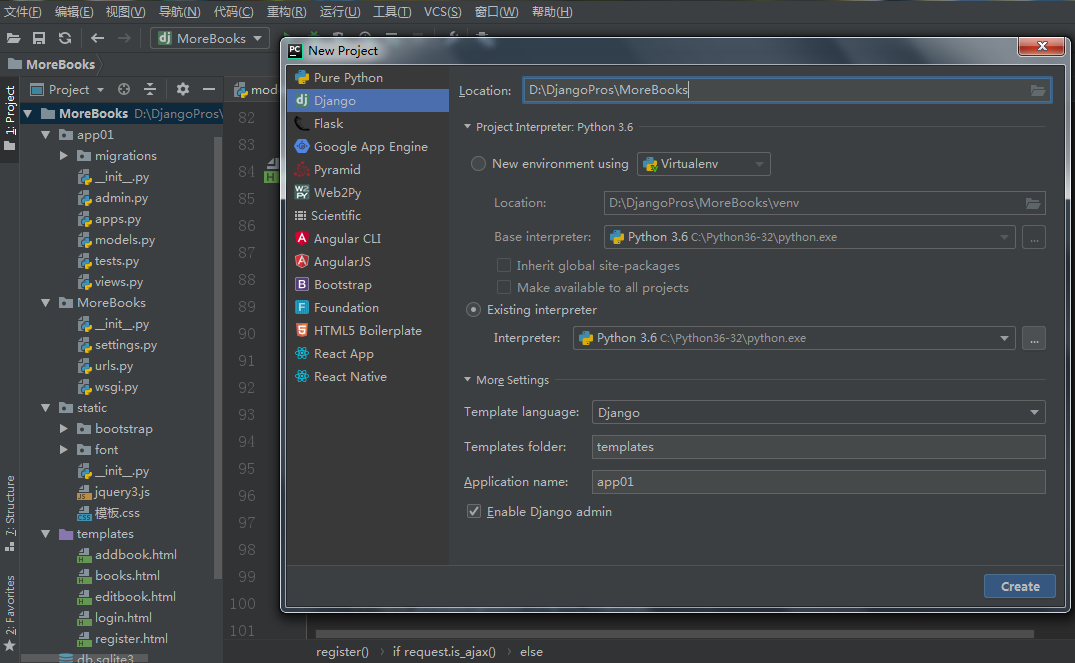Open the existing Interpreter dropdown
1075x663 pixels.
(794, 338)
